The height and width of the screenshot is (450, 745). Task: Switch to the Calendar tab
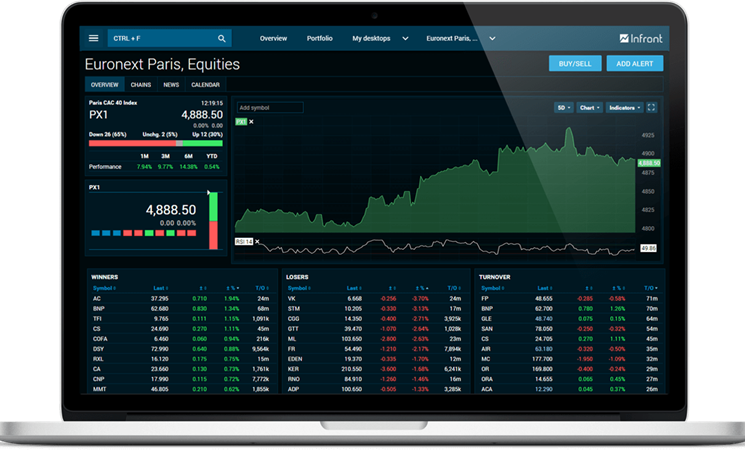tap(205, 85)
